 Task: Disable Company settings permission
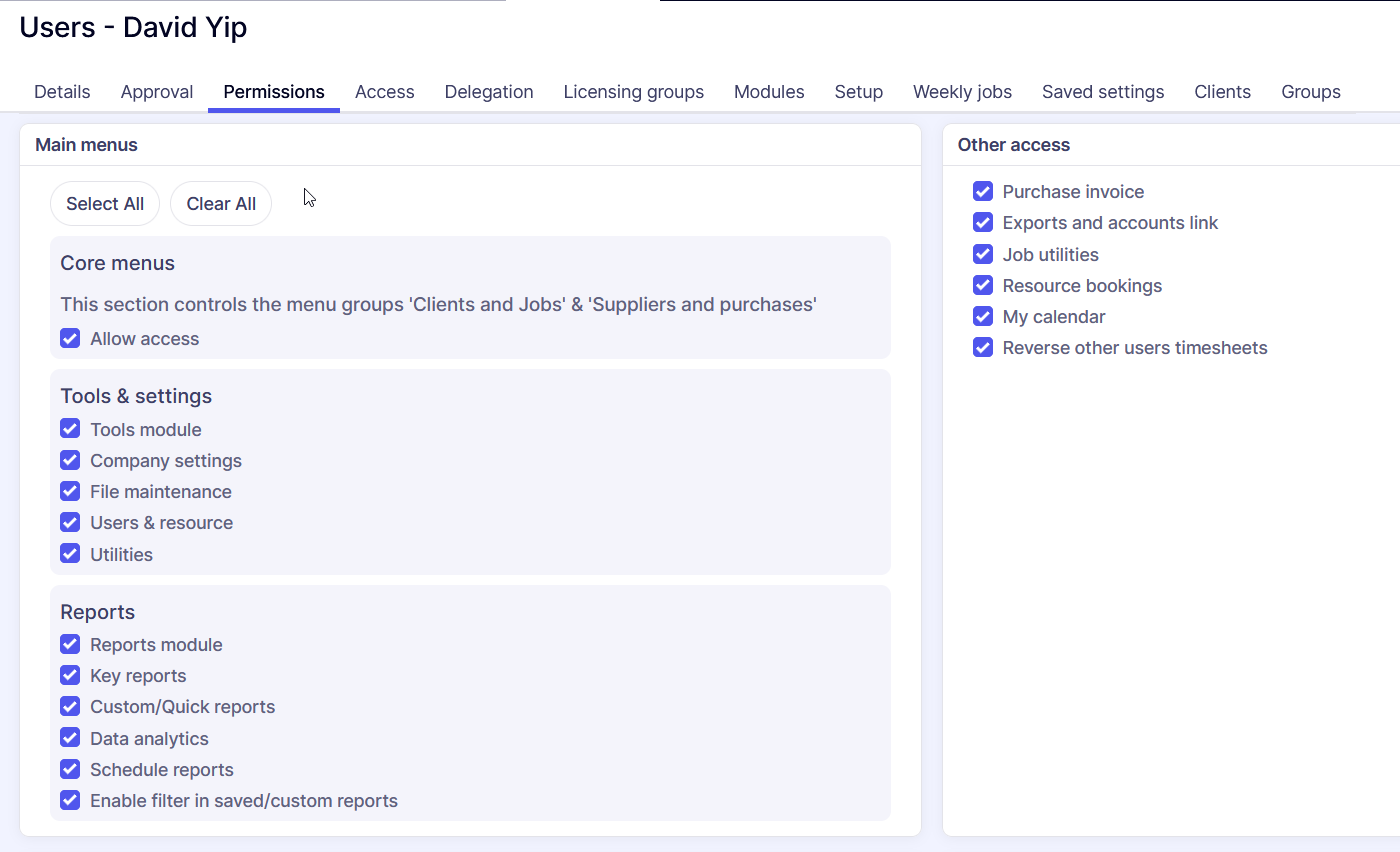click(70, 461)
